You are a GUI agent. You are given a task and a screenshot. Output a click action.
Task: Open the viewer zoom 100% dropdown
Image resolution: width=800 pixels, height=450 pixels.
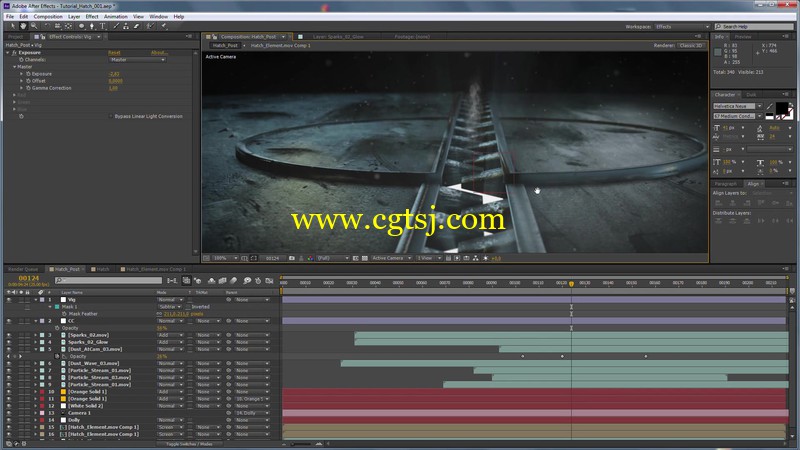pyautogui.click(x=226, y=258)
